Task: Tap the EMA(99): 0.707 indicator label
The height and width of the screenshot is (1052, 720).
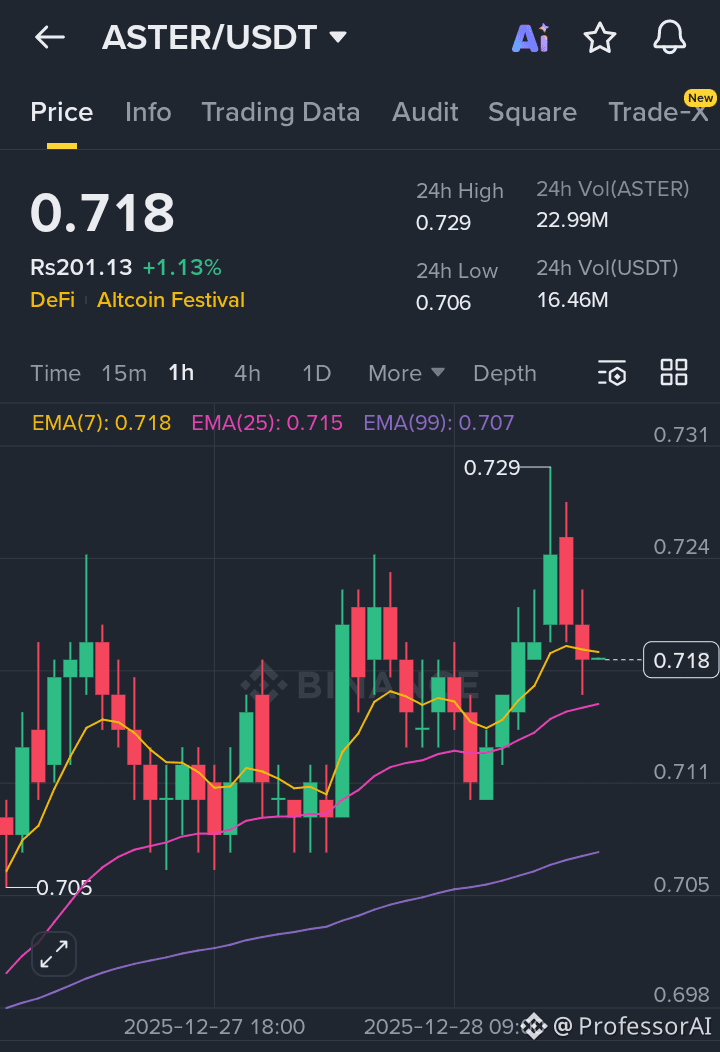Action: (439, 423)
